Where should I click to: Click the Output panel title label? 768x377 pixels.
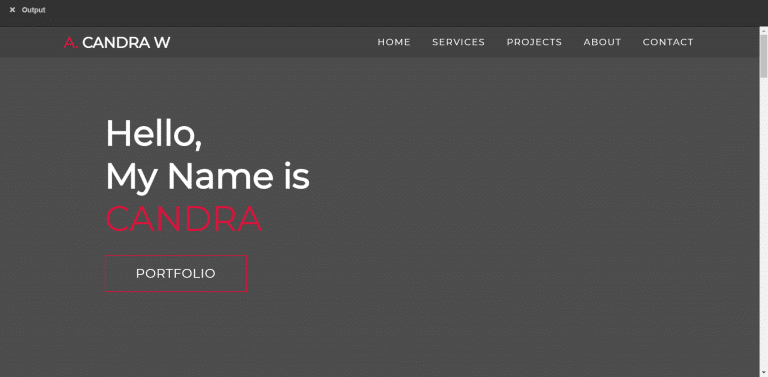pos(33,10)
